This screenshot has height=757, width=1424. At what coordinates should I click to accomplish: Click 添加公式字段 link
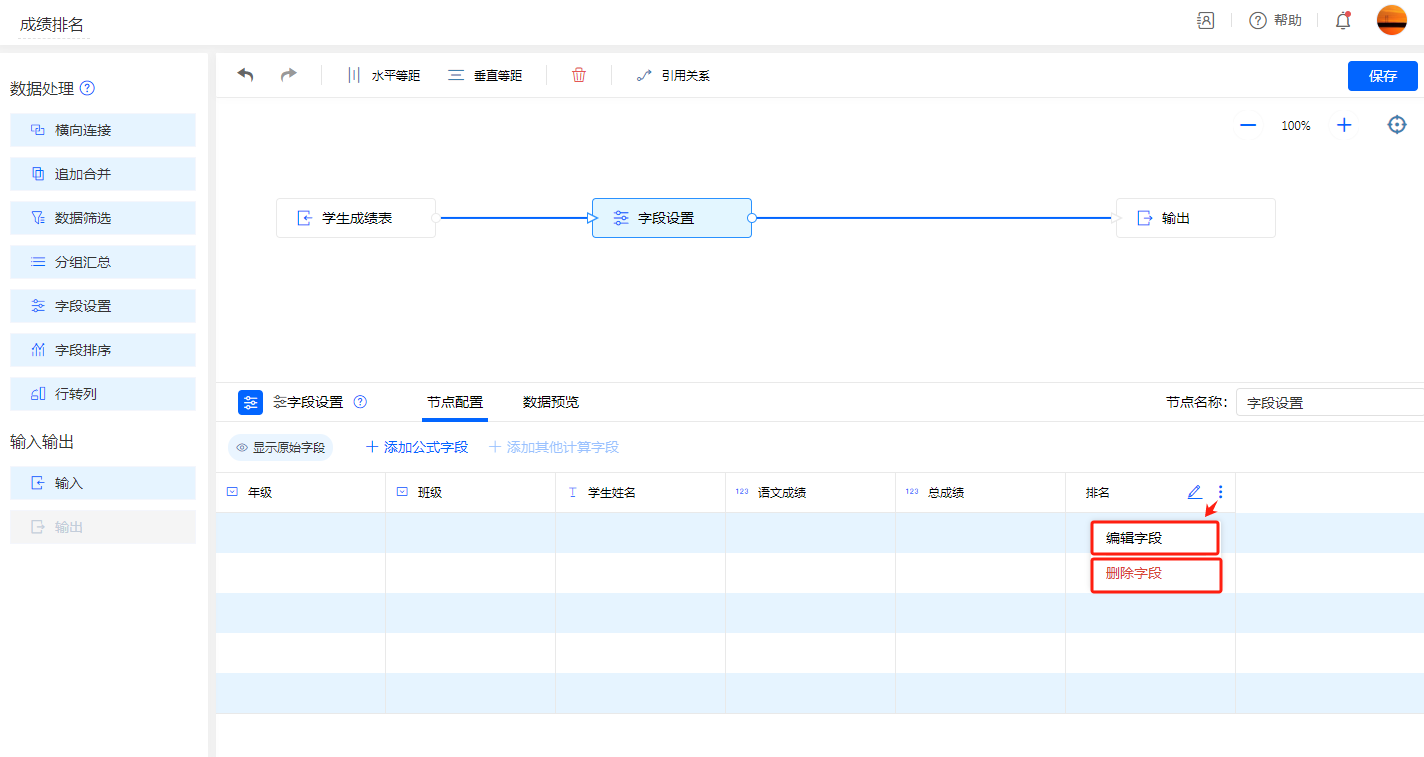click(x=417, y=447)
